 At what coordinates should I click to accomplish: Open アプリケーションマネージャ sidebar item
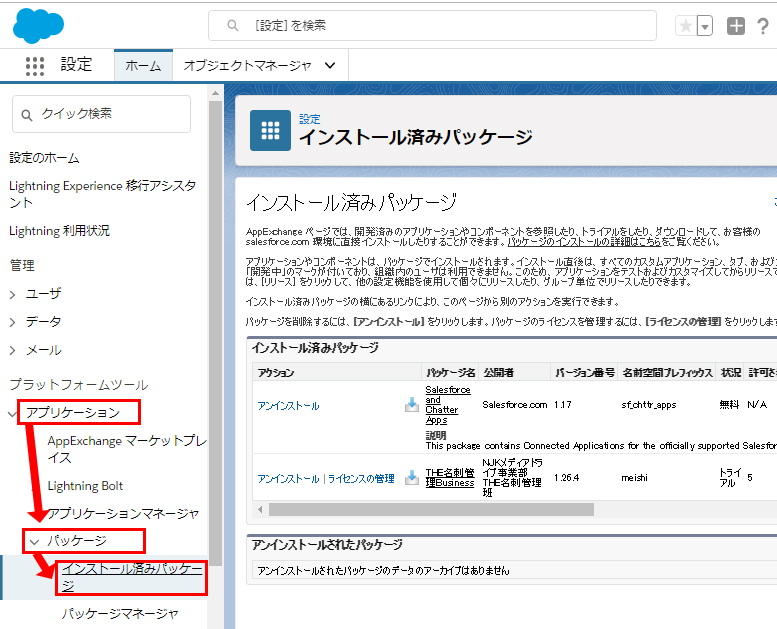(123, 514)
